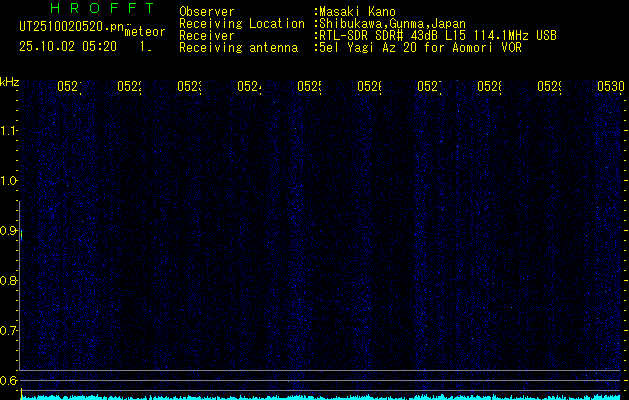Click the 'Receiver' field label
This screenshot has height=400, width=629.
tap(207, 36)
